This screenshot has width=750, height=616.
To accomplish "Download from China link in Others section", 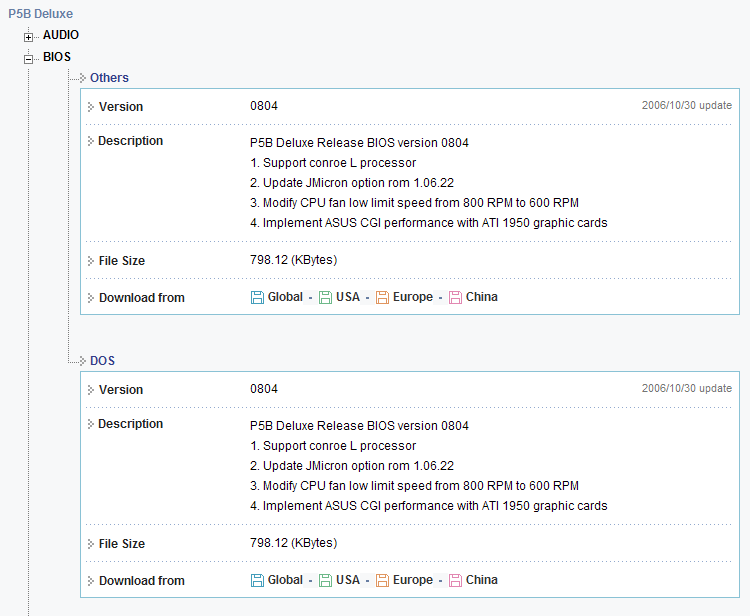I will click(482, 297).
